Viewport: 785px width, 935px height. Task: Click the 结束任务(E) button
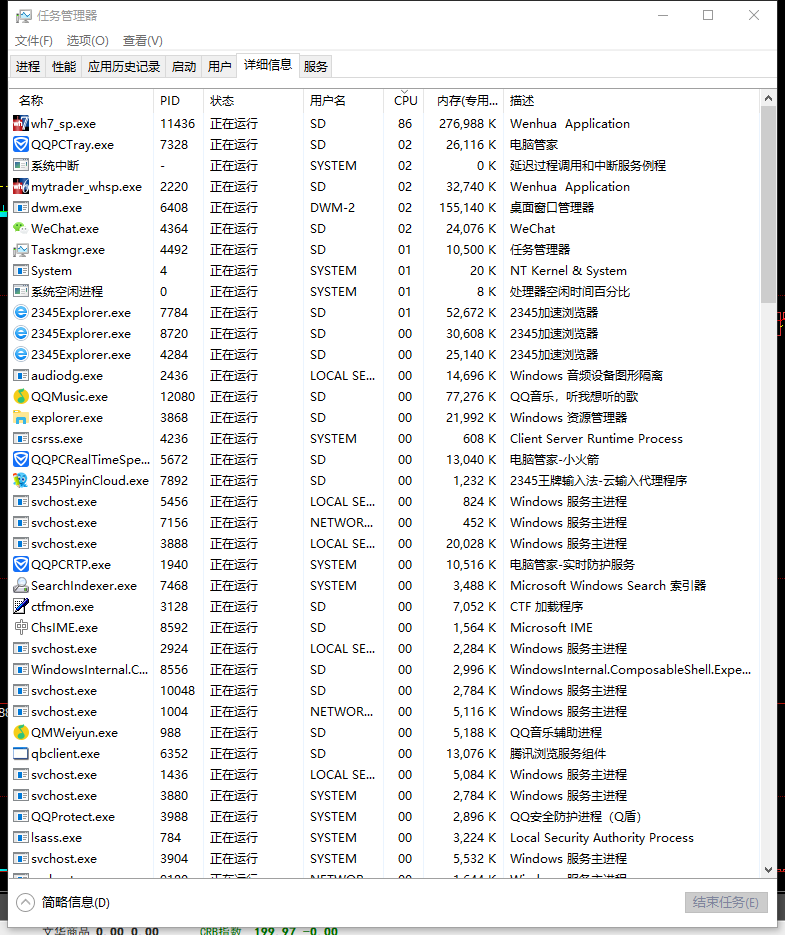point(726,902)
